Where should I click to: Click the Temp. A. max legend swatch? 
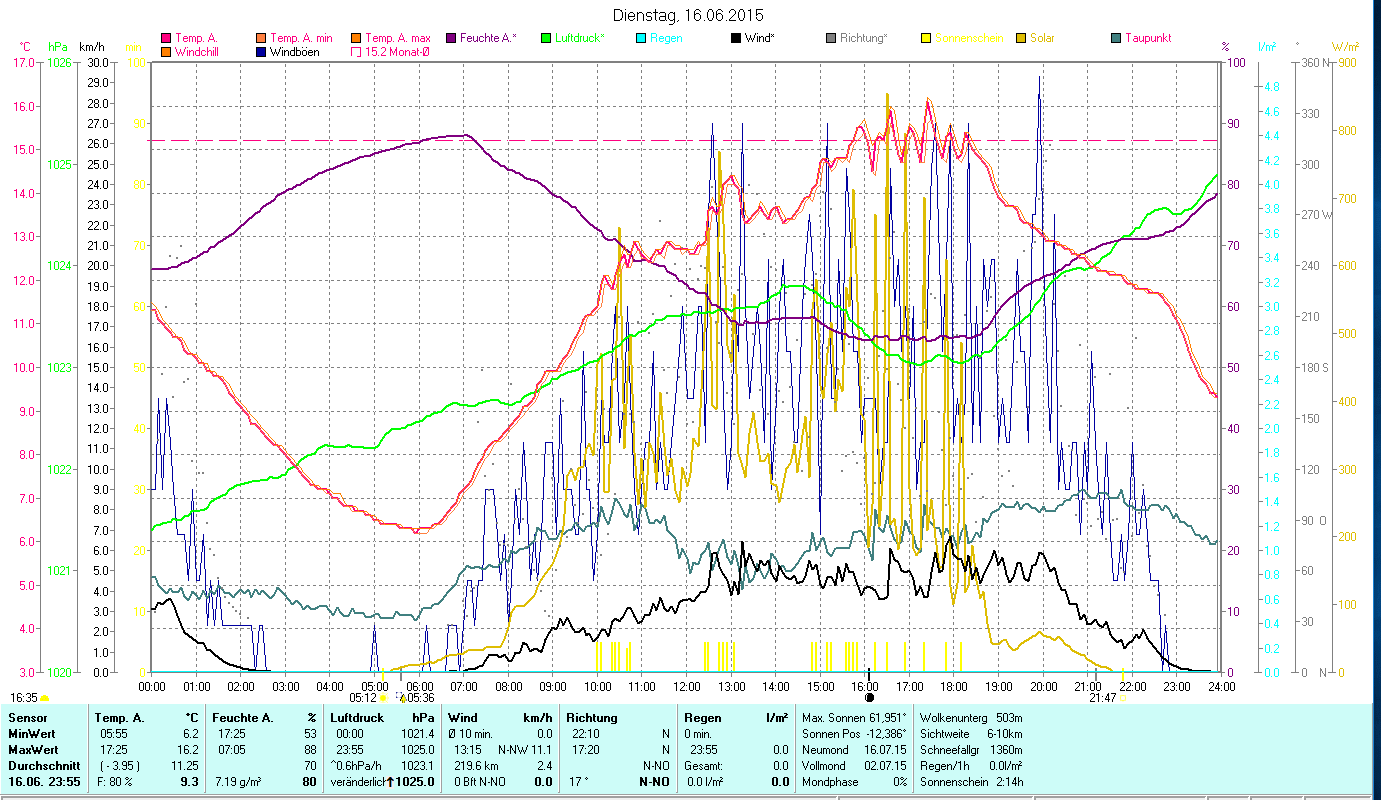click(x=356, y=38)
